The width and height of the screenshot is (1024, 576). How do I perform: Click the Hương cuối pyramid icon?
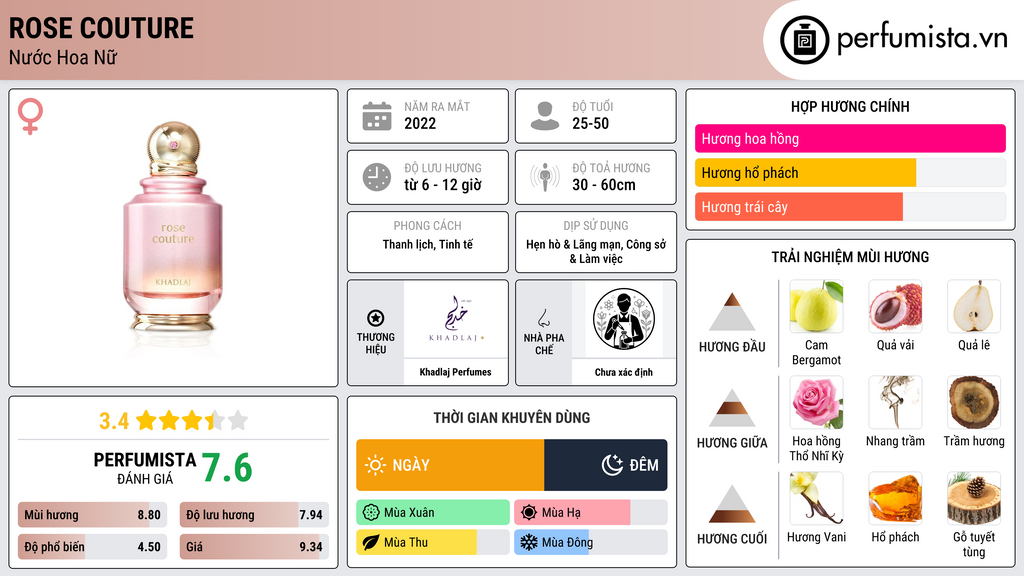coord(732,504)
